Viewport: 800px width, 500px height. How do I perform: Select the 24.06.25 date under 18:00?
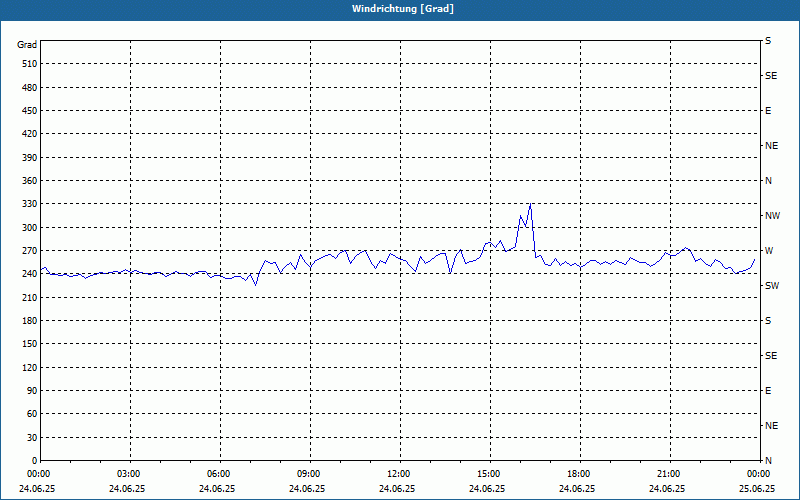click(578, 489)
